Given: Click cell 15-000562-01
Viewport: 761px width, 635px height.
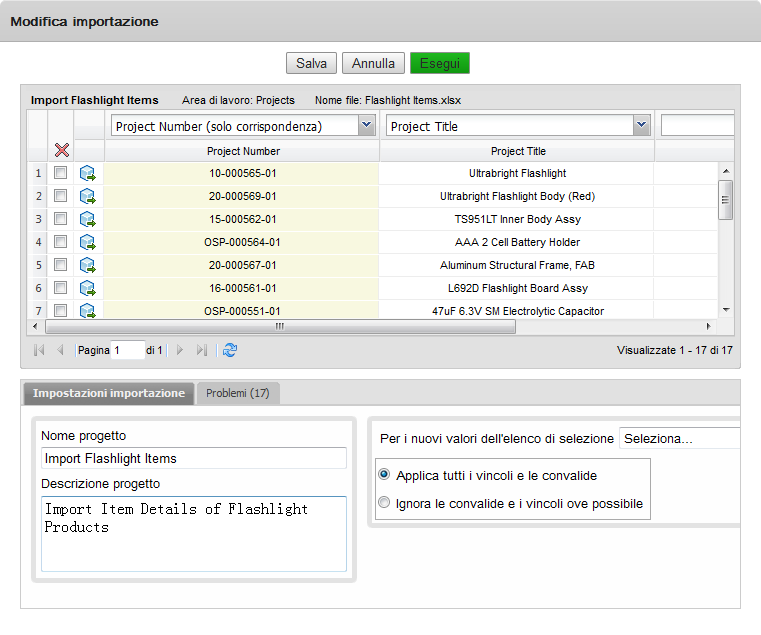Looking at the screenshot, I should [242, 219].
